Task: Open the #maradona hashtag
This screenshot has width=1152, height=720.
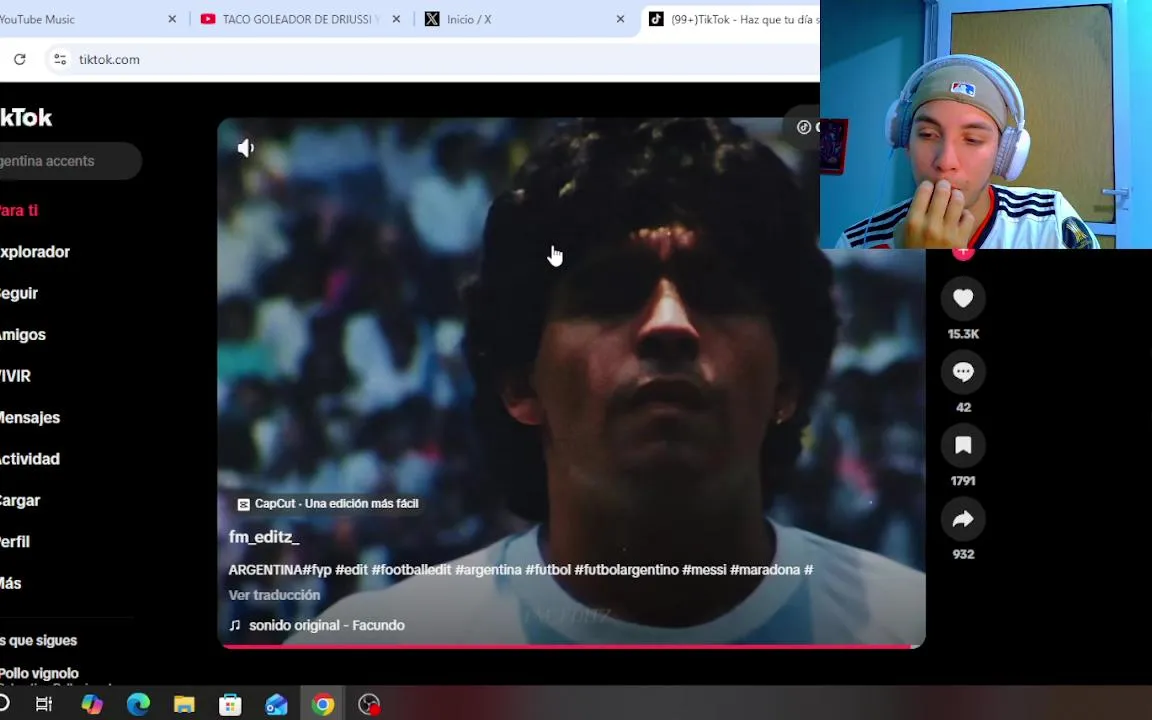Action: [765, 570]
